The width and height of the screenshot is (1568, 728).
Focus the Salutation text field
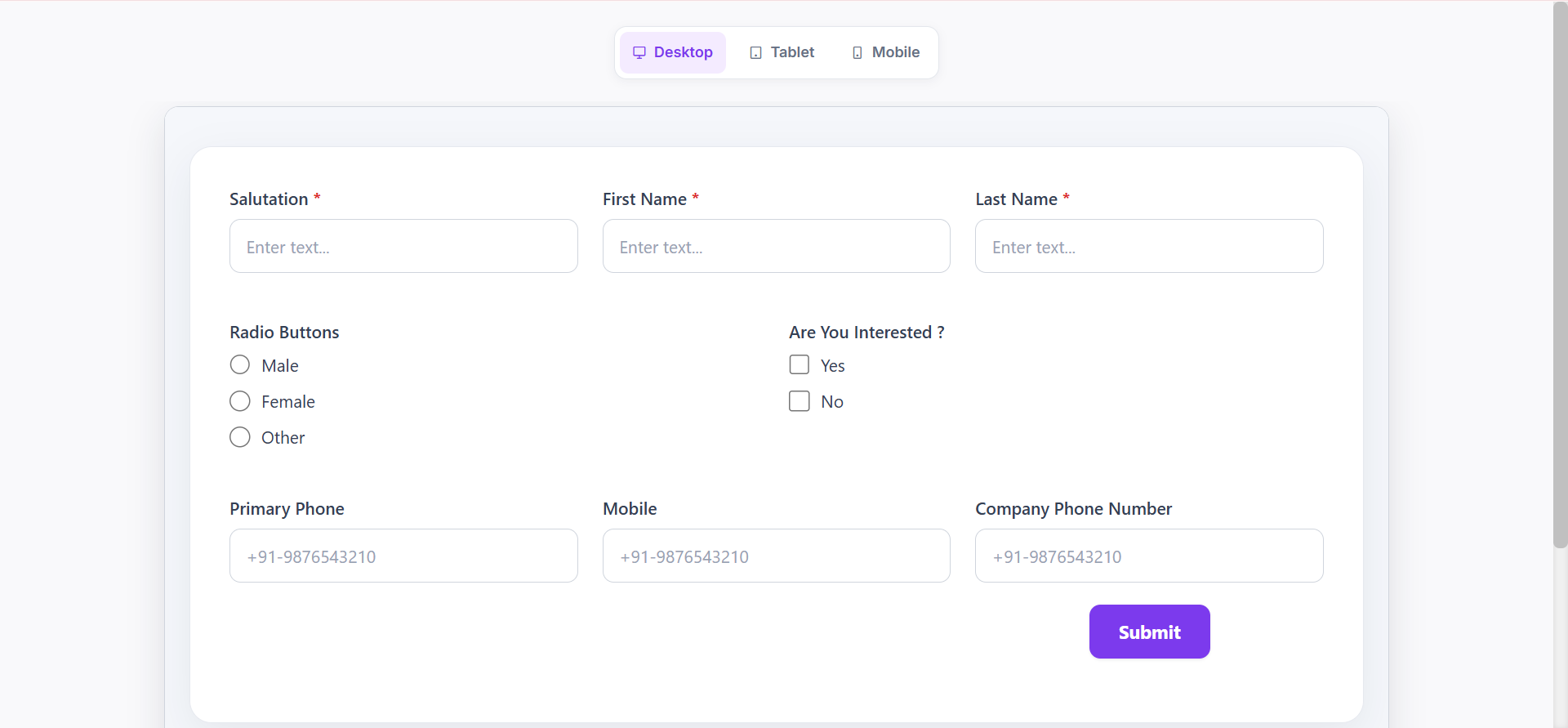tap(403, 246)
